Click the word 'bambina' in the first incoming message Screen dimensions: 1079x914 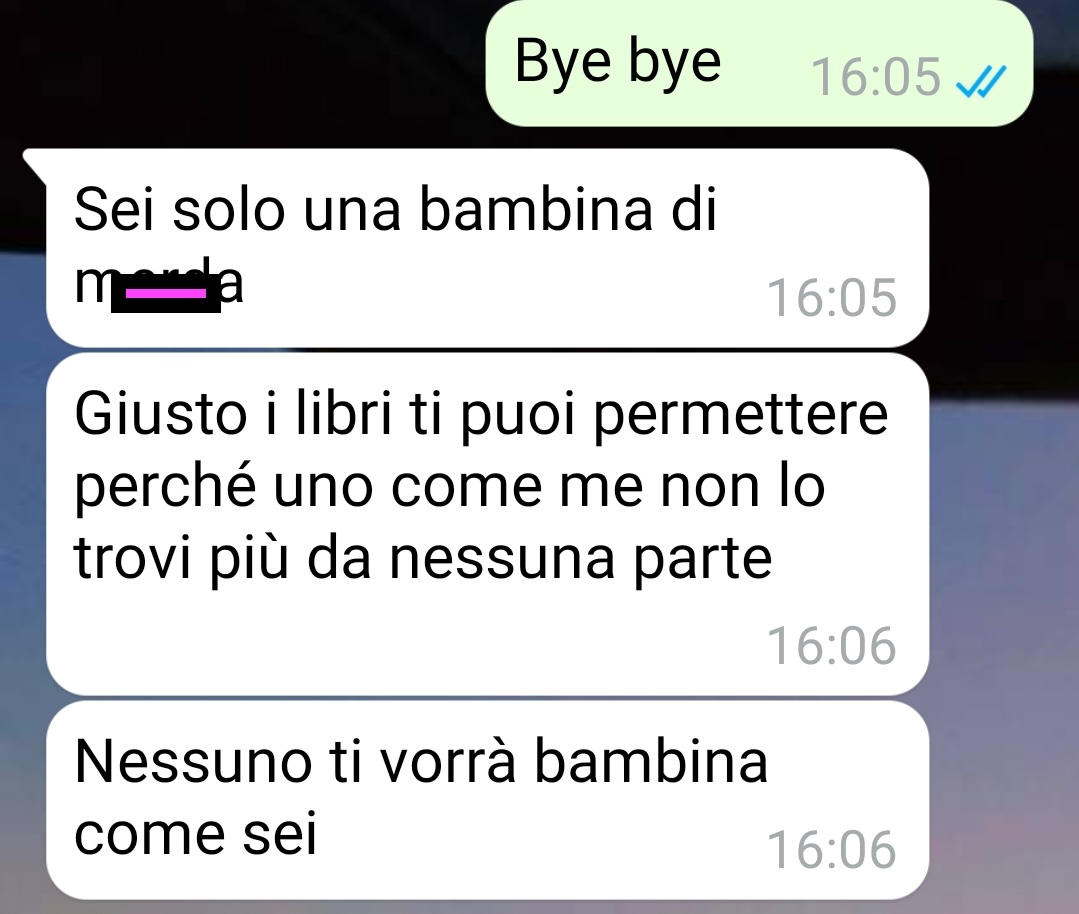click(536, 209)
